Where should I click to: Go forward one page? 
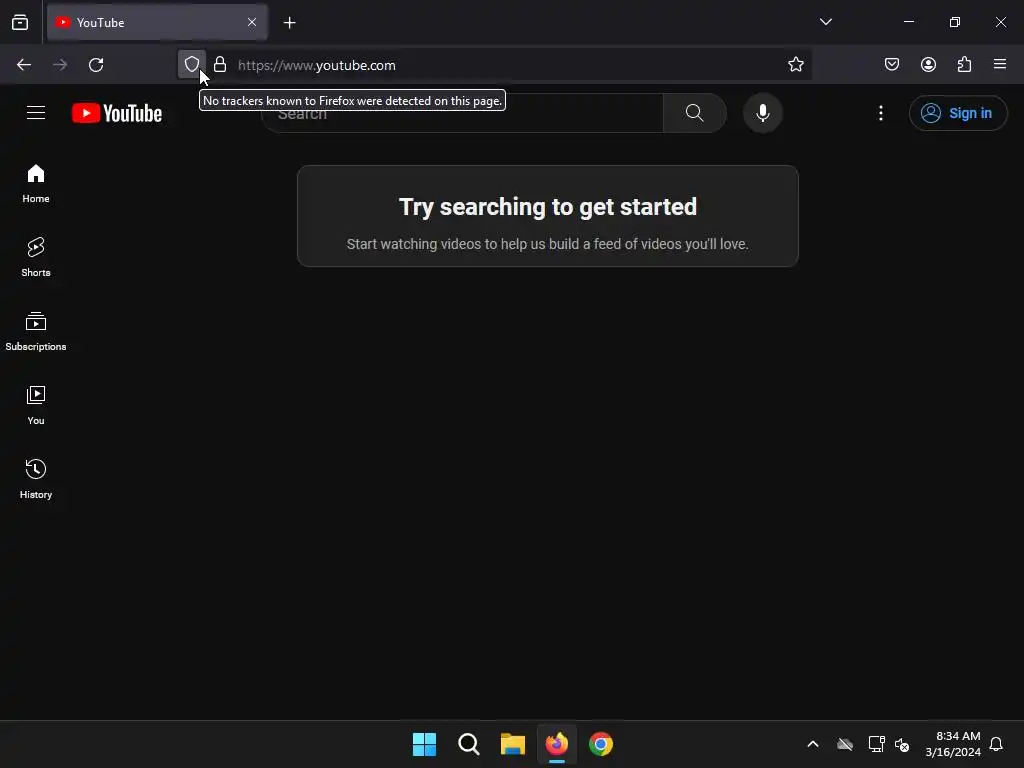click(x=60, y=65)
